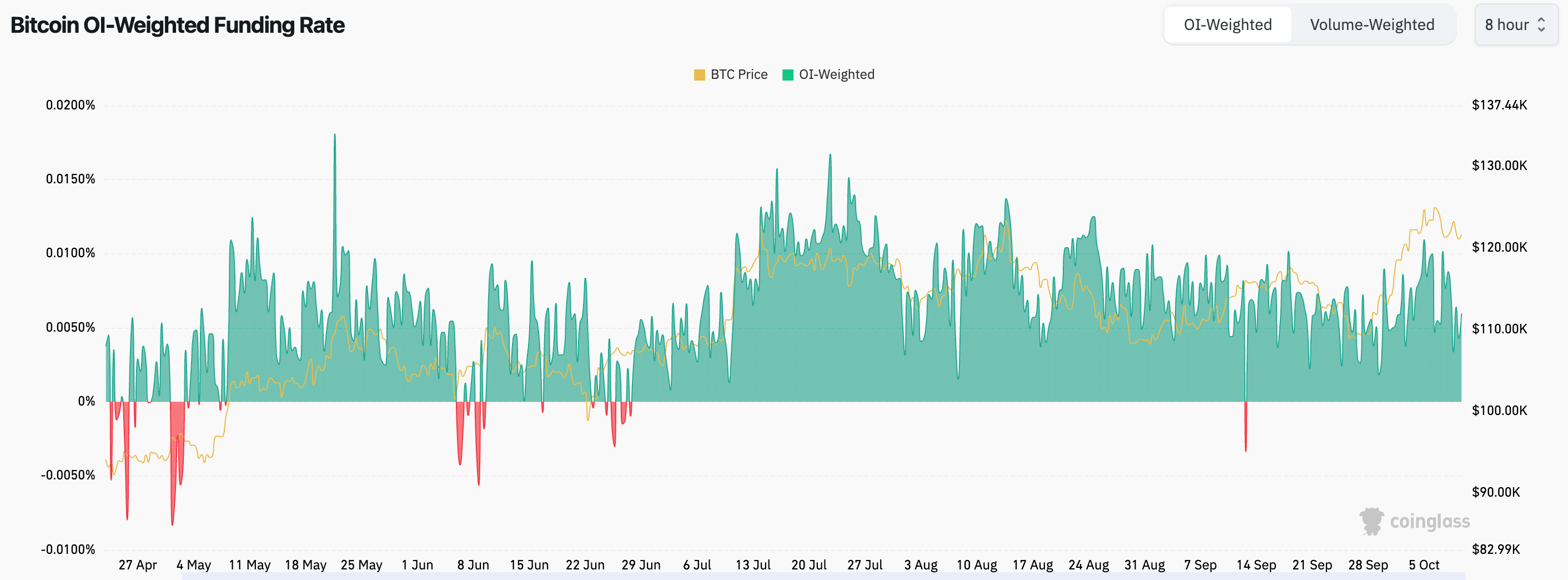The width and height of the screenshot is (1568, 580).
Task: Click the 0.0200% funding rate axis label
Action: pyautogui.click(x=71, y=105)
